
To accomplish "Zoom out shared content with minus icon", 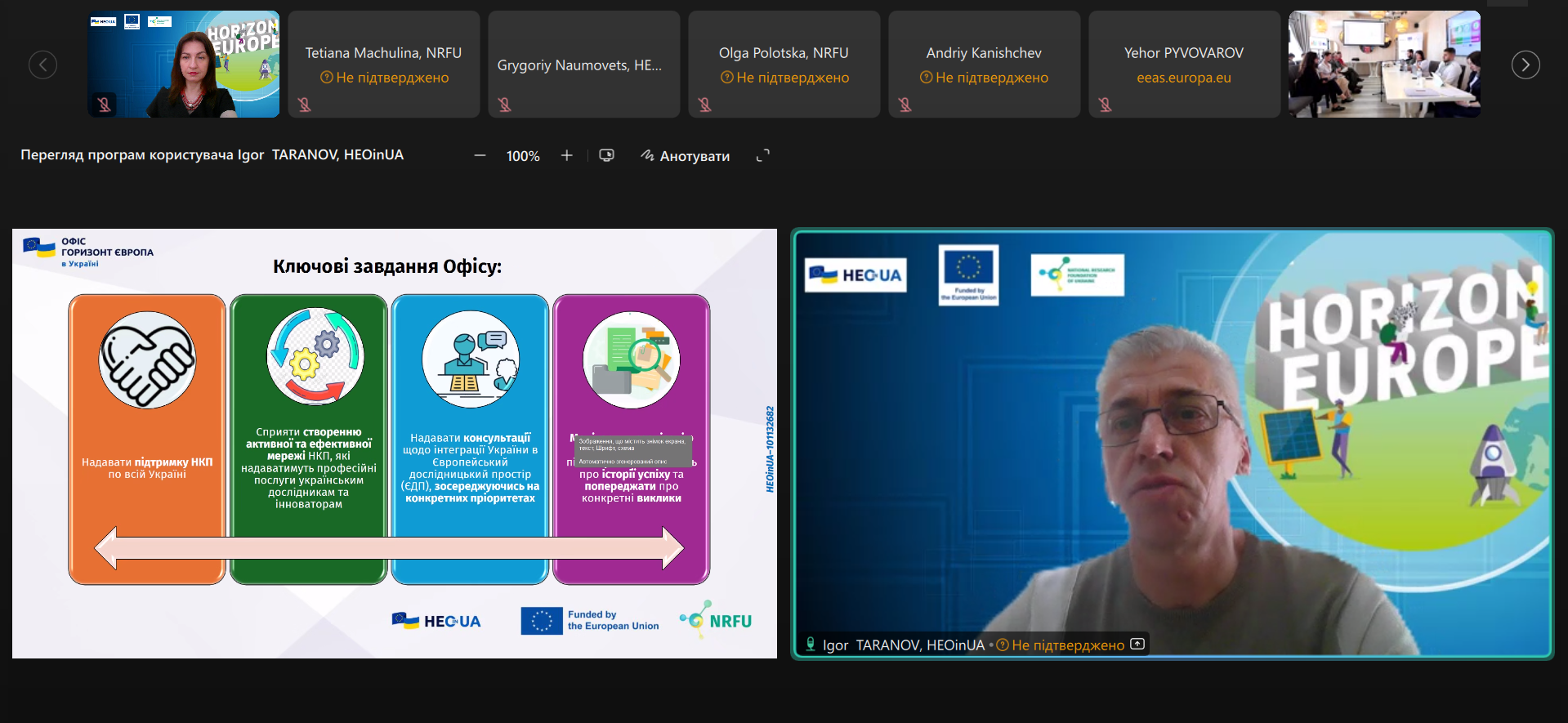I will 480,155.
